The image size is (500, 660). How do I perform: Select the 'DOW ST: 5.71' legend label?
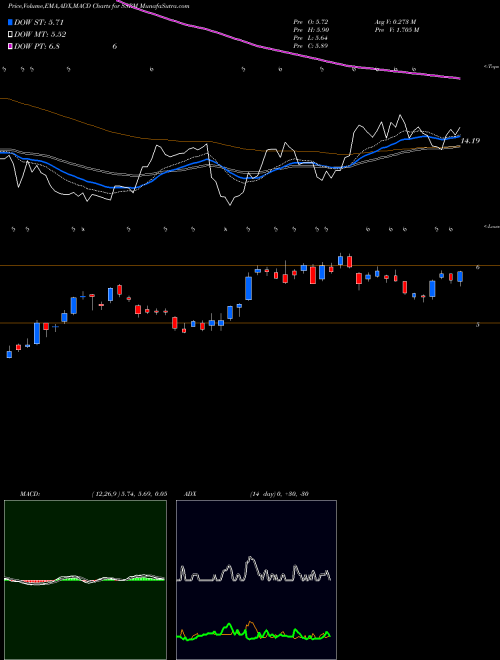point(39,22)
